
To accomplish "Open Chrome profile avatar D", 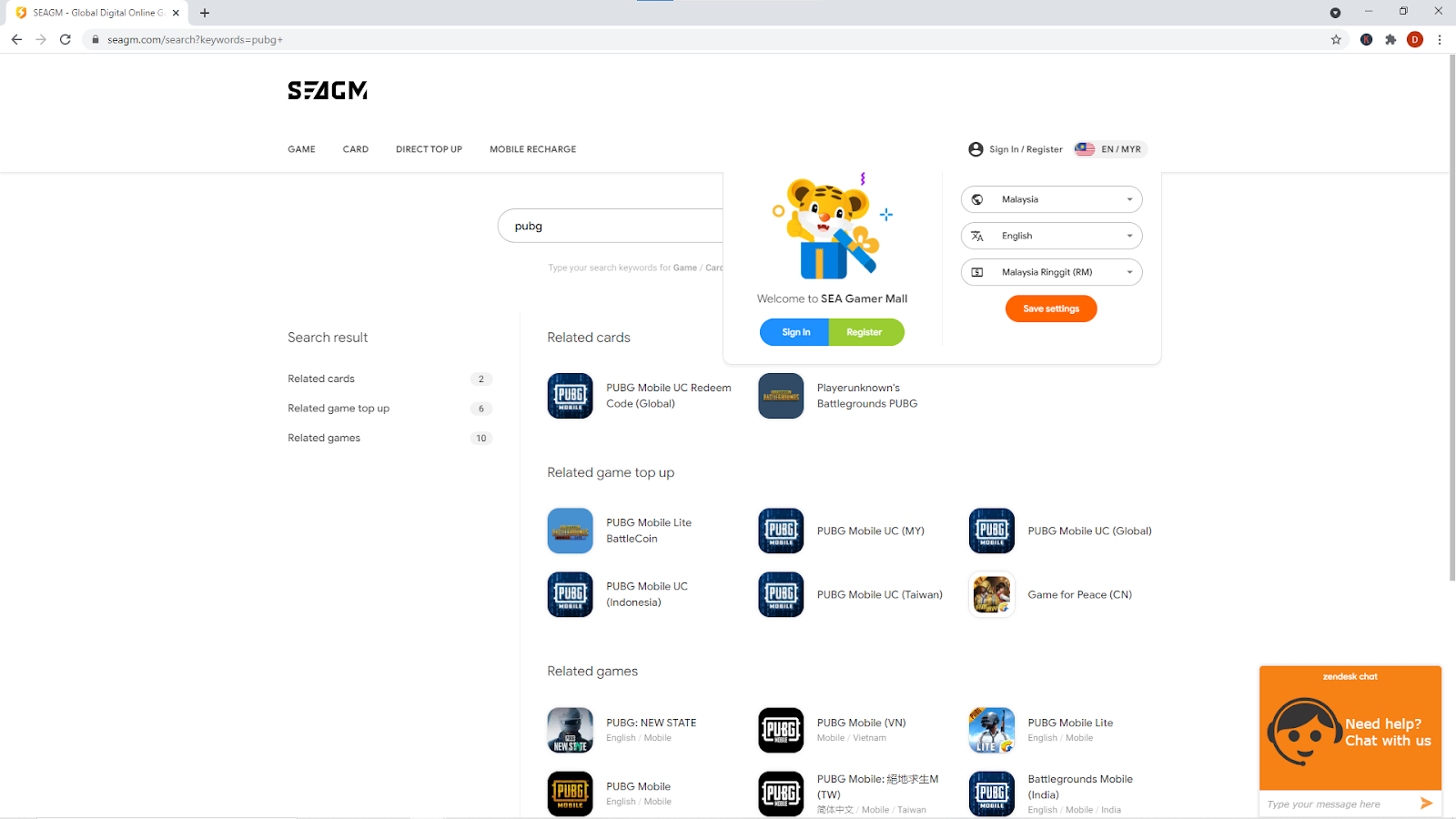I will [1415, 39].
